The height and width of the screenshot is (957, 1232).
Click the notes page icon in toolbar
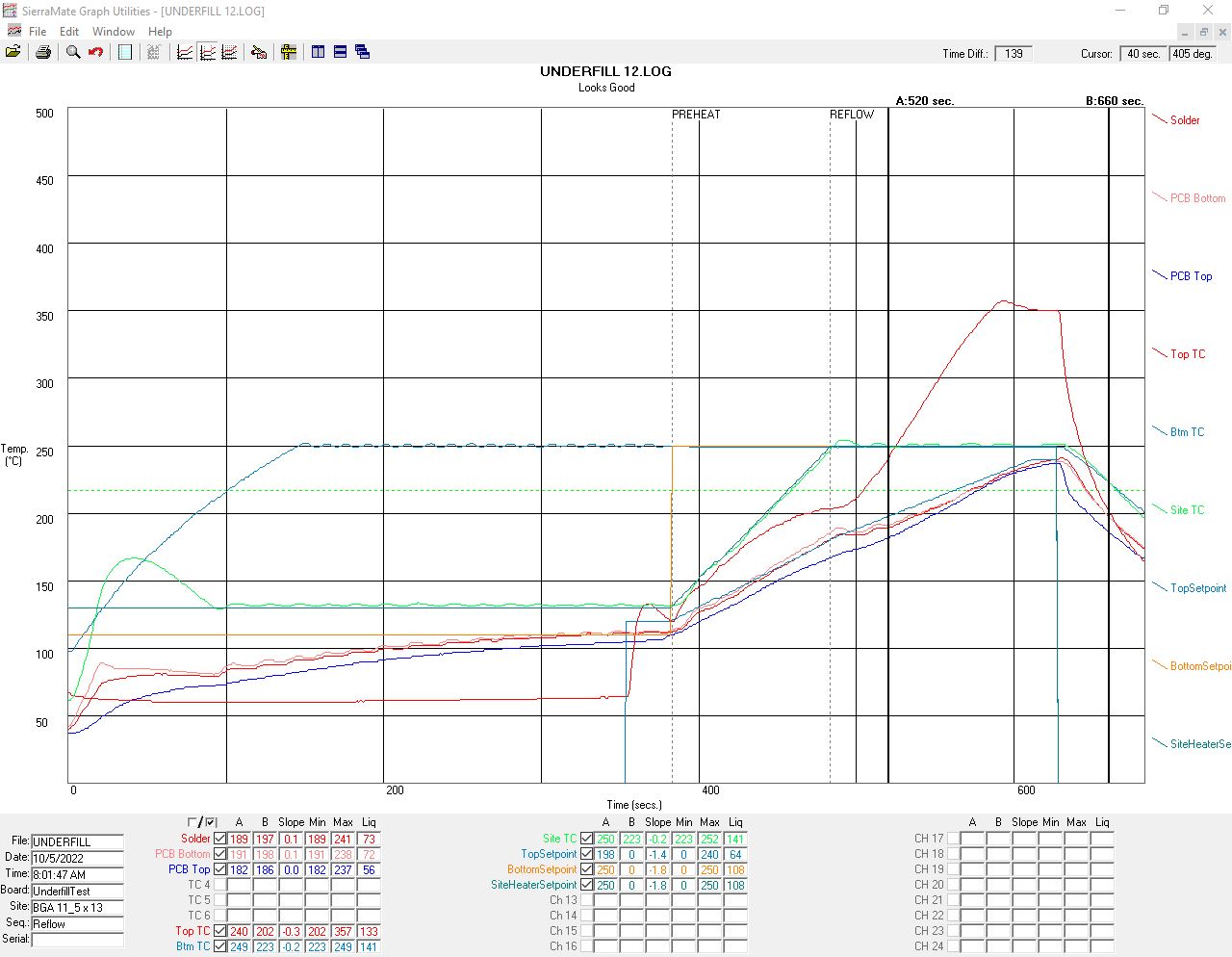125,52
